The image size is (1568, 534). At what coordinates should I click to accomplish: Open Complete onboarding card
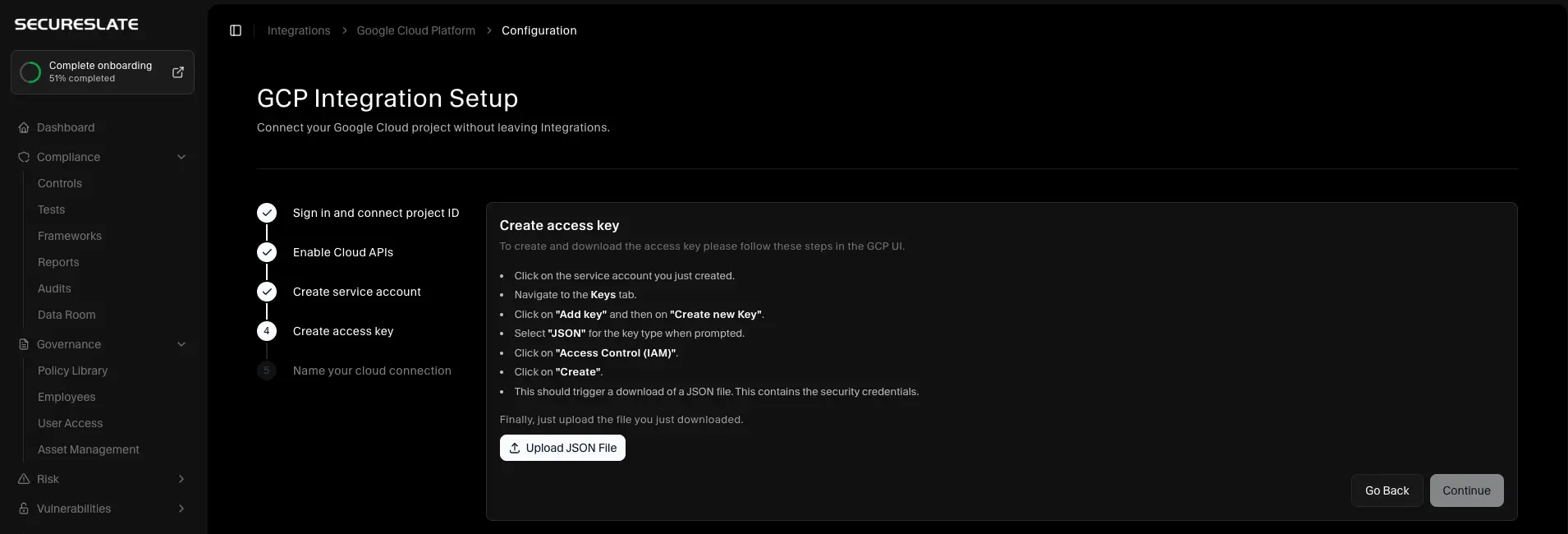pos(103,72)
